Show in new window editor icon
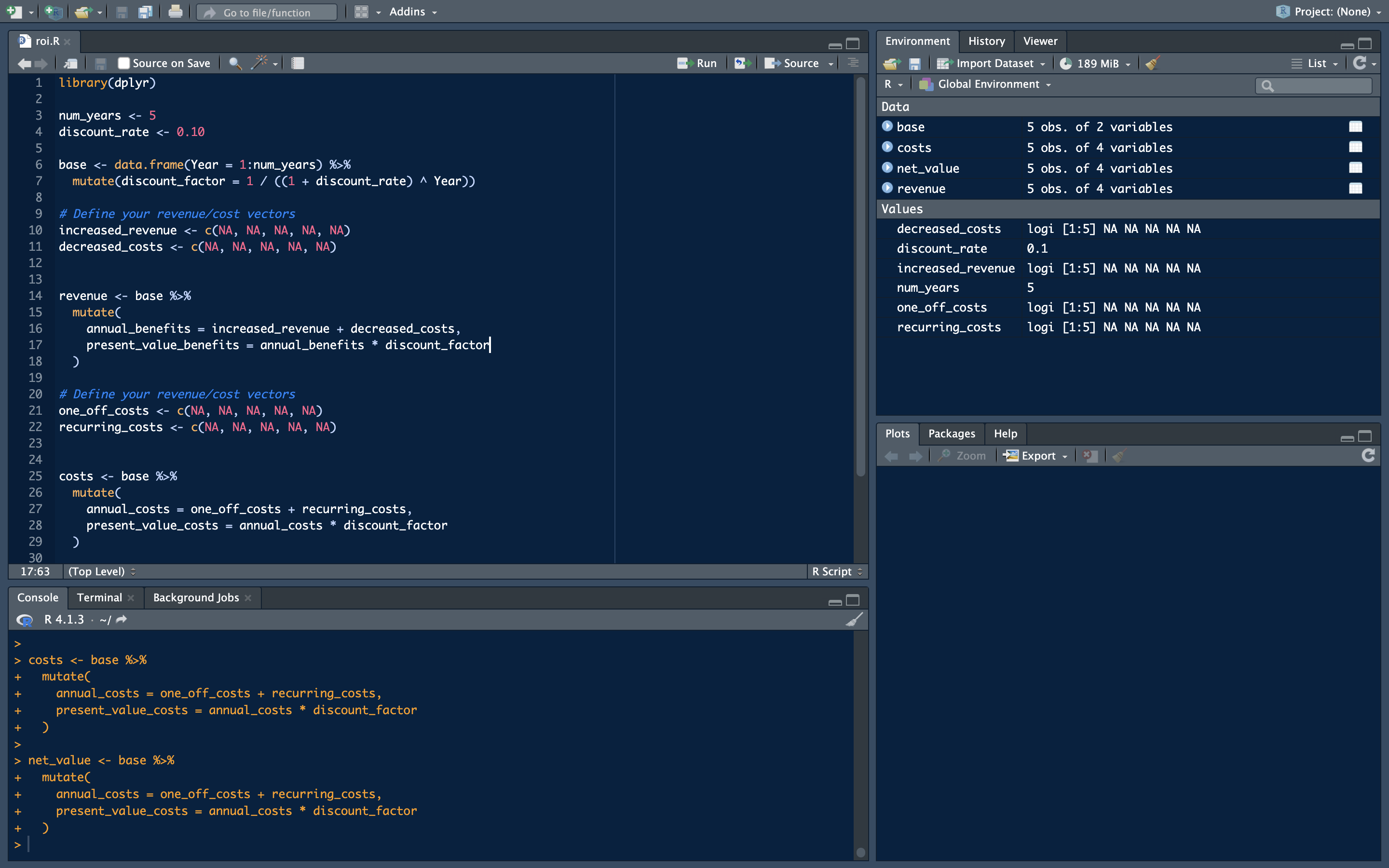 click(70, 63)
